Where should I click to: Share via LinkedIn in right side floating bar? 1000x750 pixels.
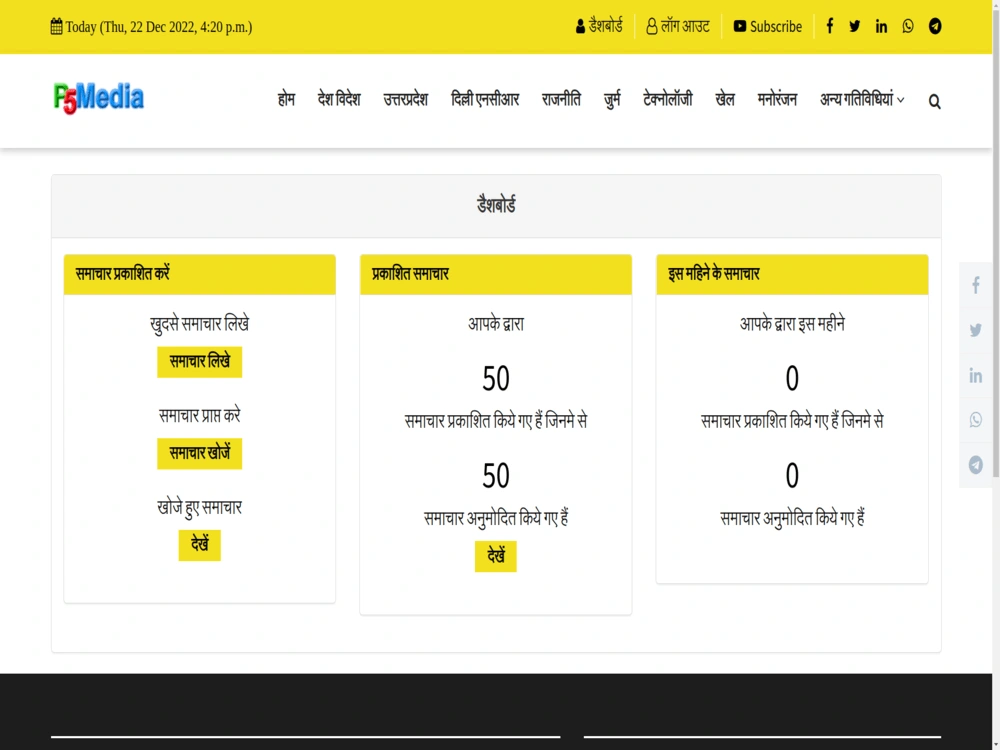(975, 375)
